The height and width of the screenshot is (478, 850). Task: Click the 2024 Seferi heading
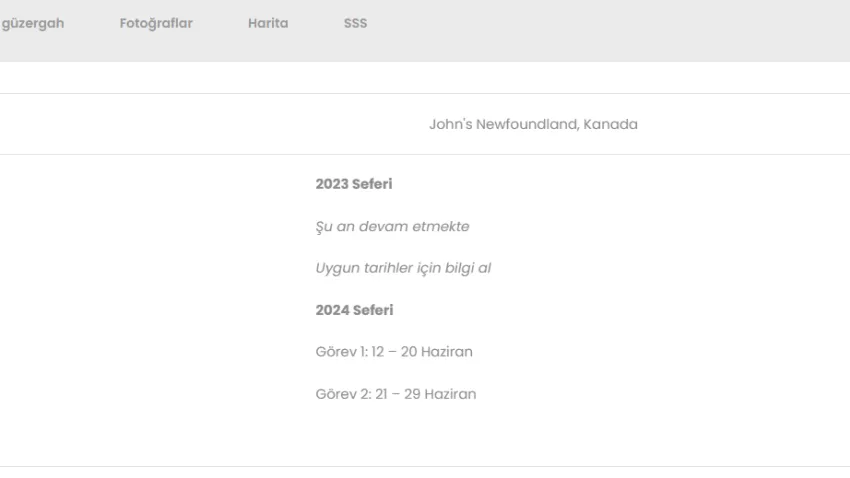point(354,310)
